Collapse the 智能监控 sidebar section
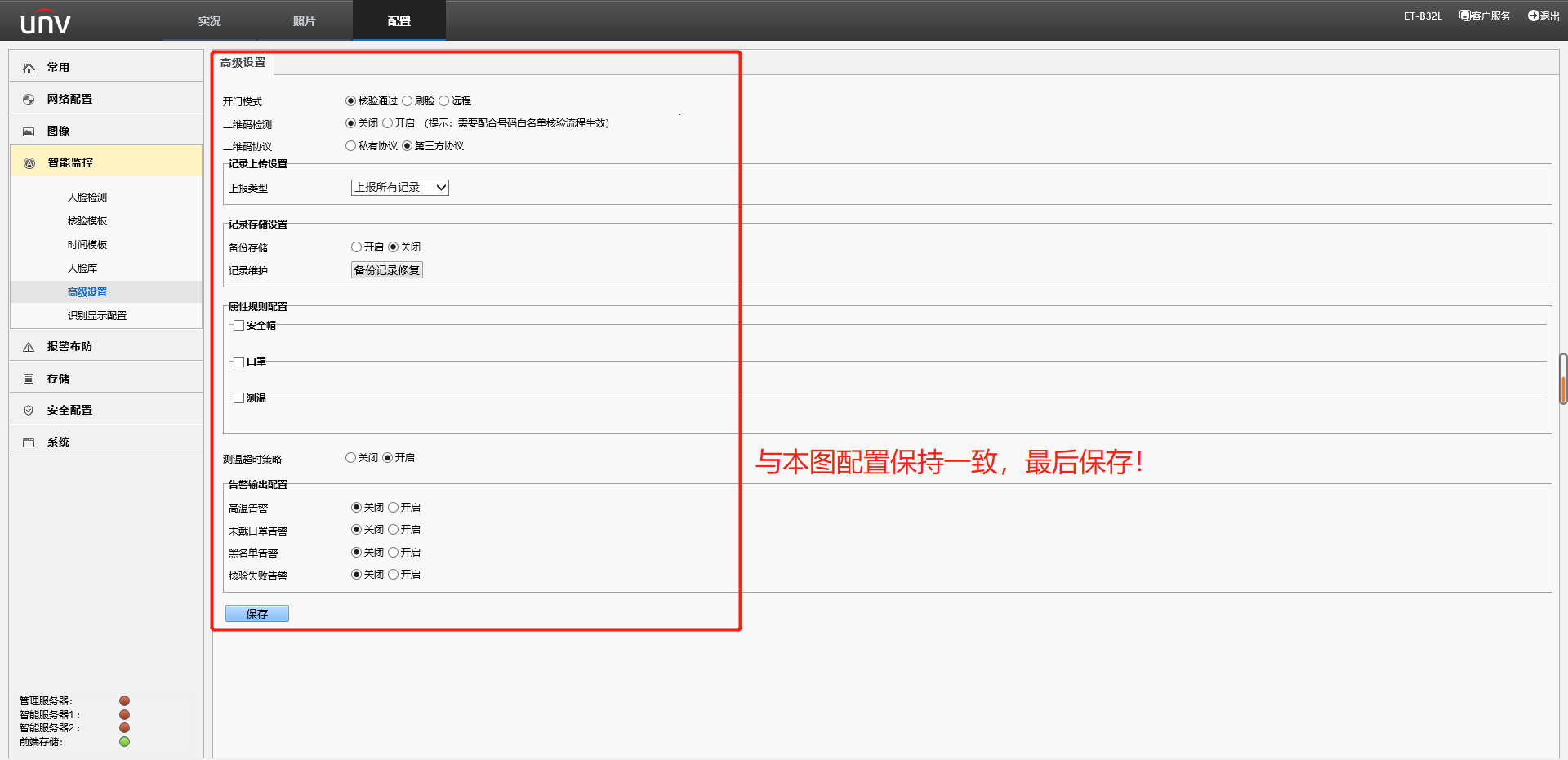The width and height of the screenshot is (1568, 760). click(x=106, y=162)
